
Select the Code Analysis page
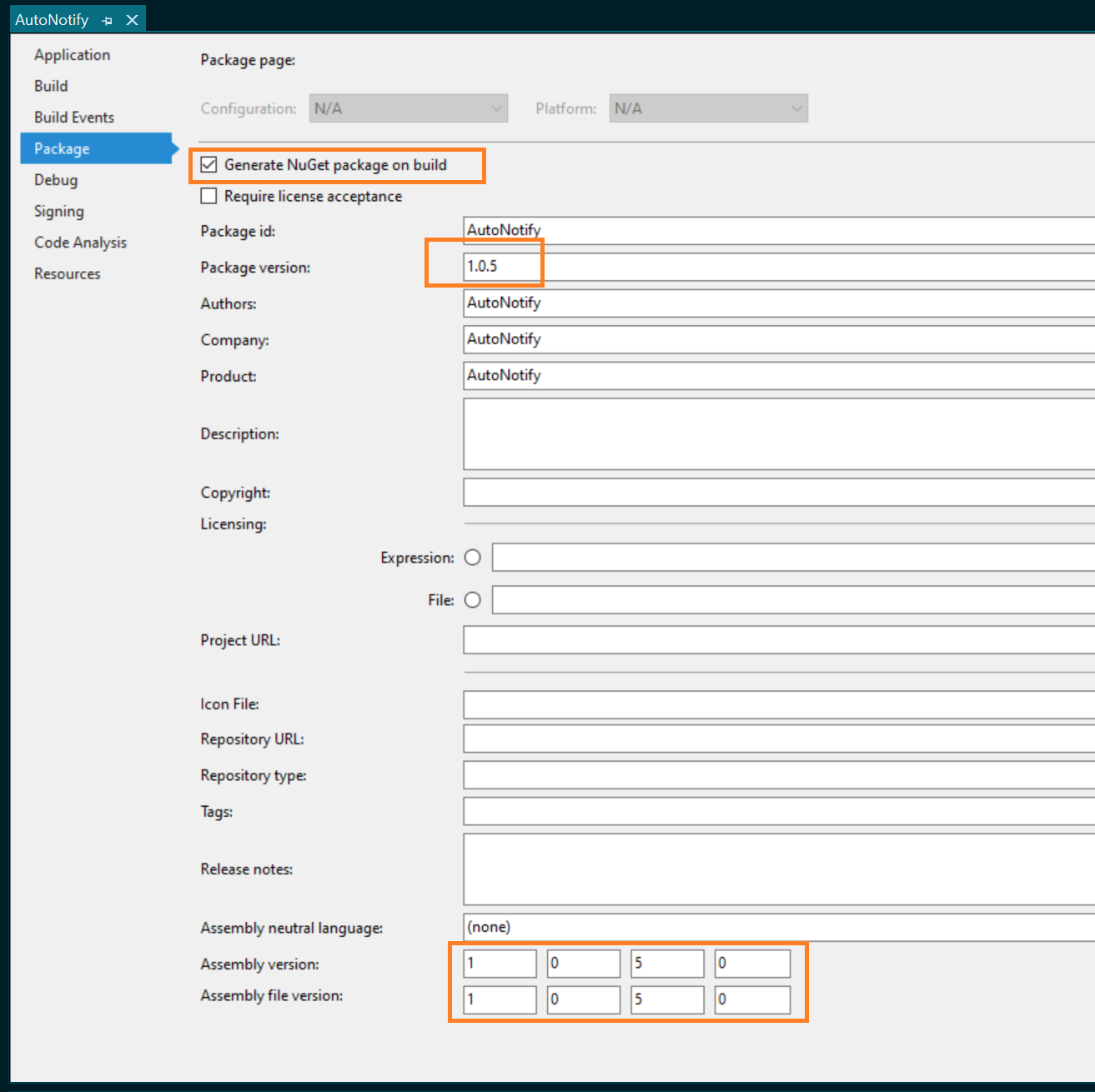pos(81,243)
